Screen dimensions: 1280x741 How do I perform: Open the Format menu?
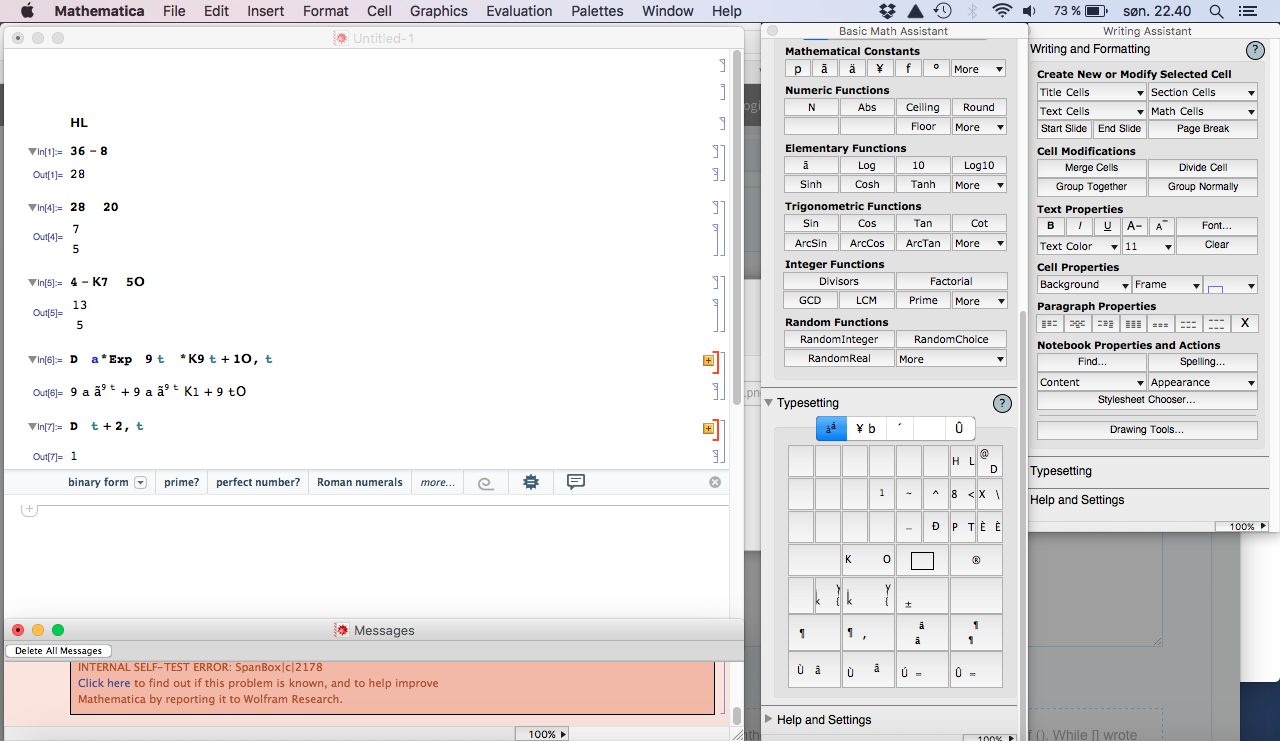pos(326,11)
